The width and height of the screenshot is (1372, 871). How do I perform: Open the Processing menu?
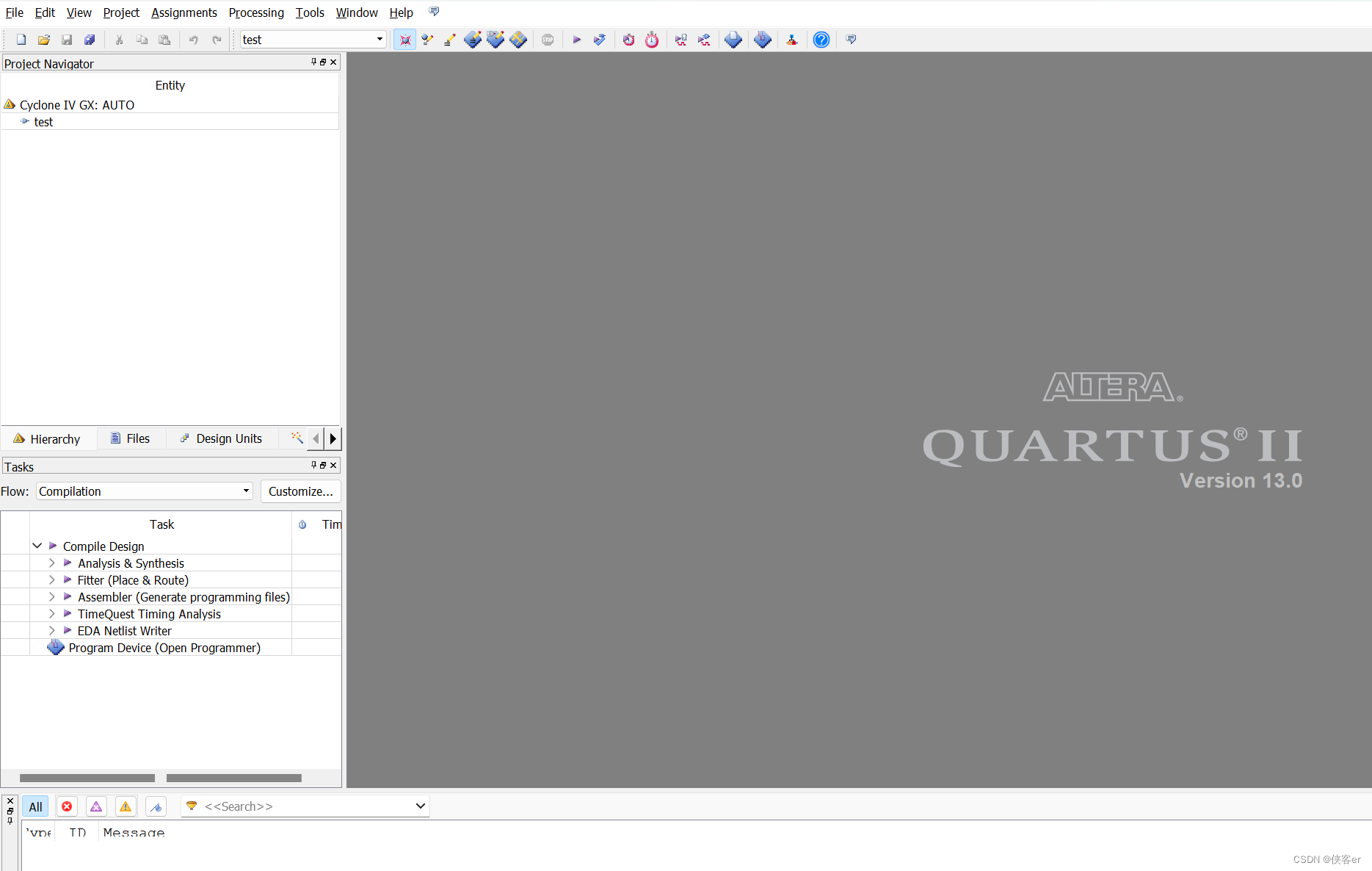256,12
